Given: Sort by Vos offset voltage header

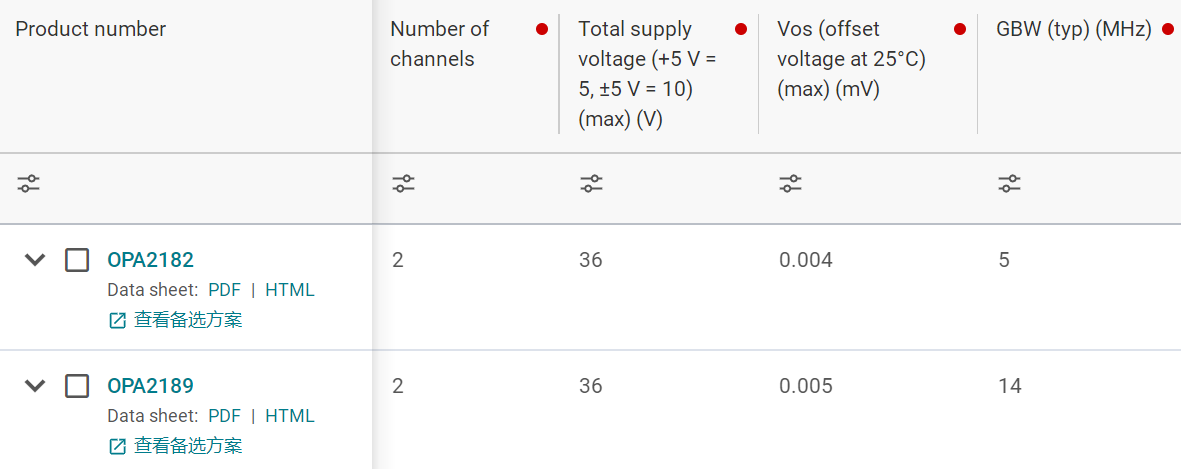Looking at the screenshot, I should click(851, 59).
